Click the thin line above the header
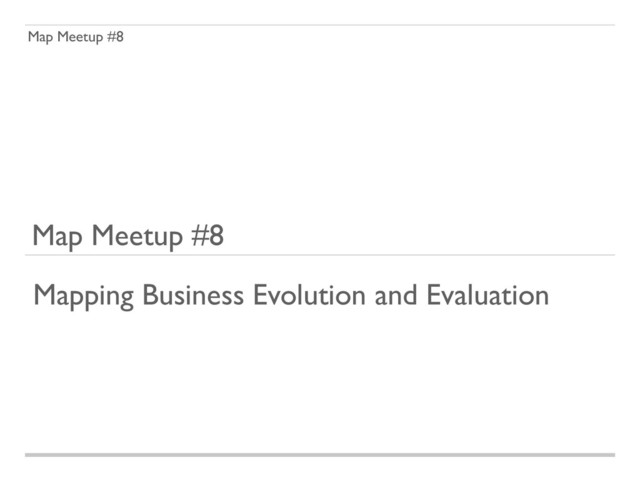The width and height of the screenshot is (640, 480). (x=320, y=25)
